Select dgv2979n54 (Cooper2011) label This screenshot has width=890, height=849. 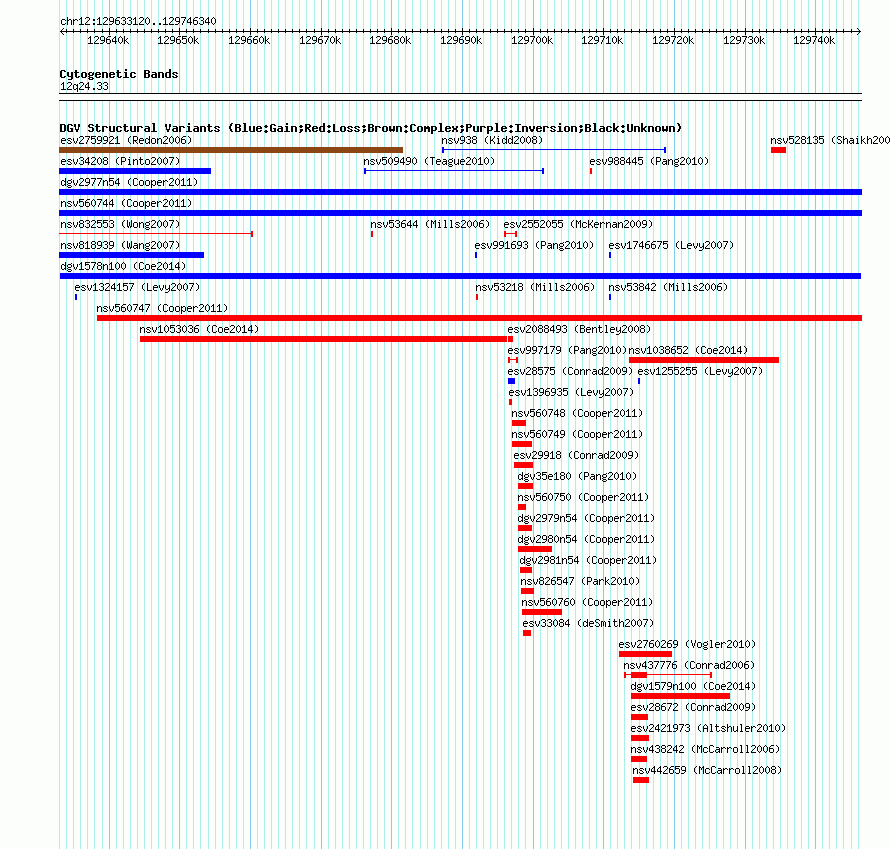click(586, 518)
